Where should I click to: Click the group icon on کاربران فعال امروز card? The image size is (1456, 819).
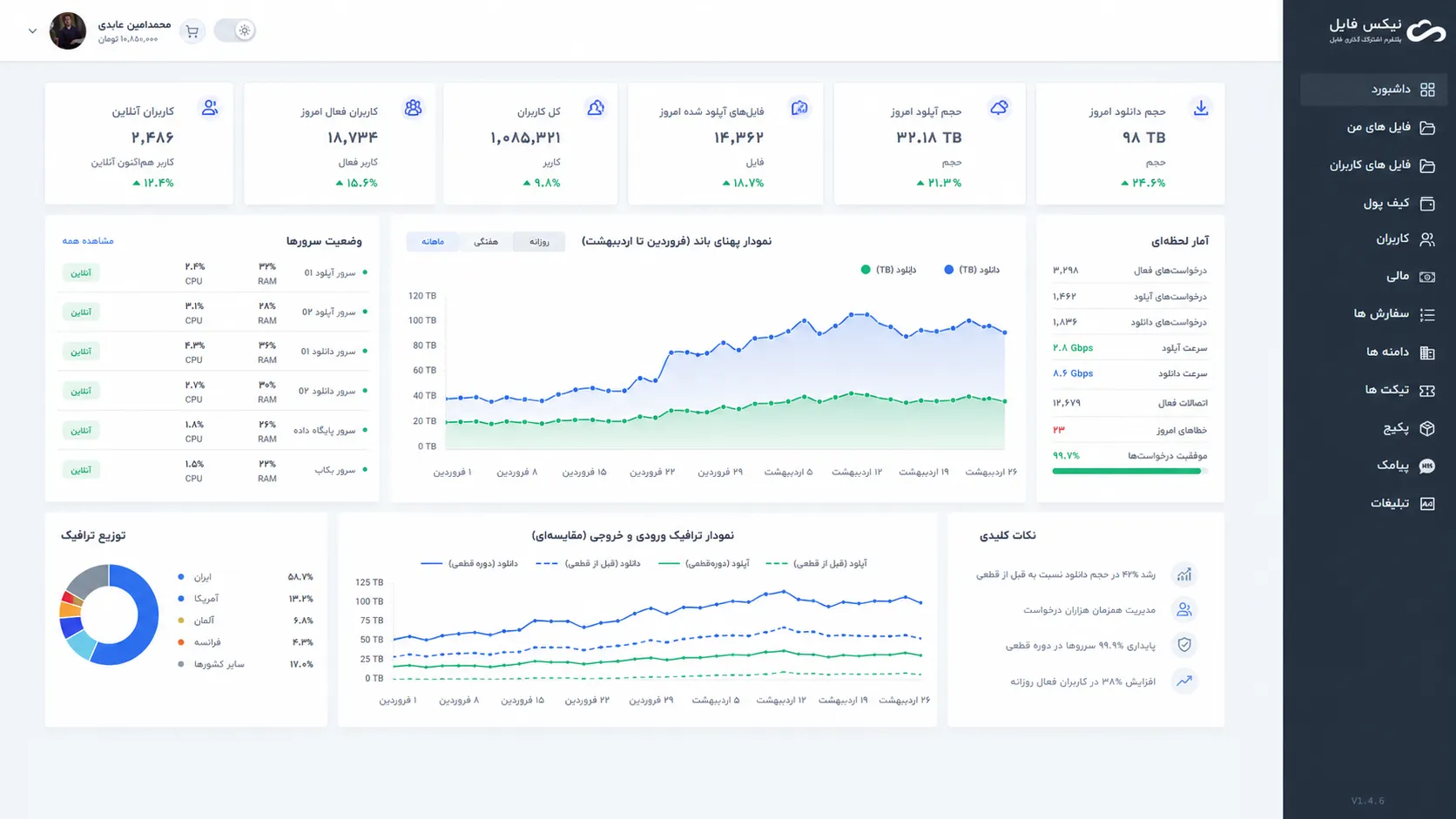[x=413, y=108]
